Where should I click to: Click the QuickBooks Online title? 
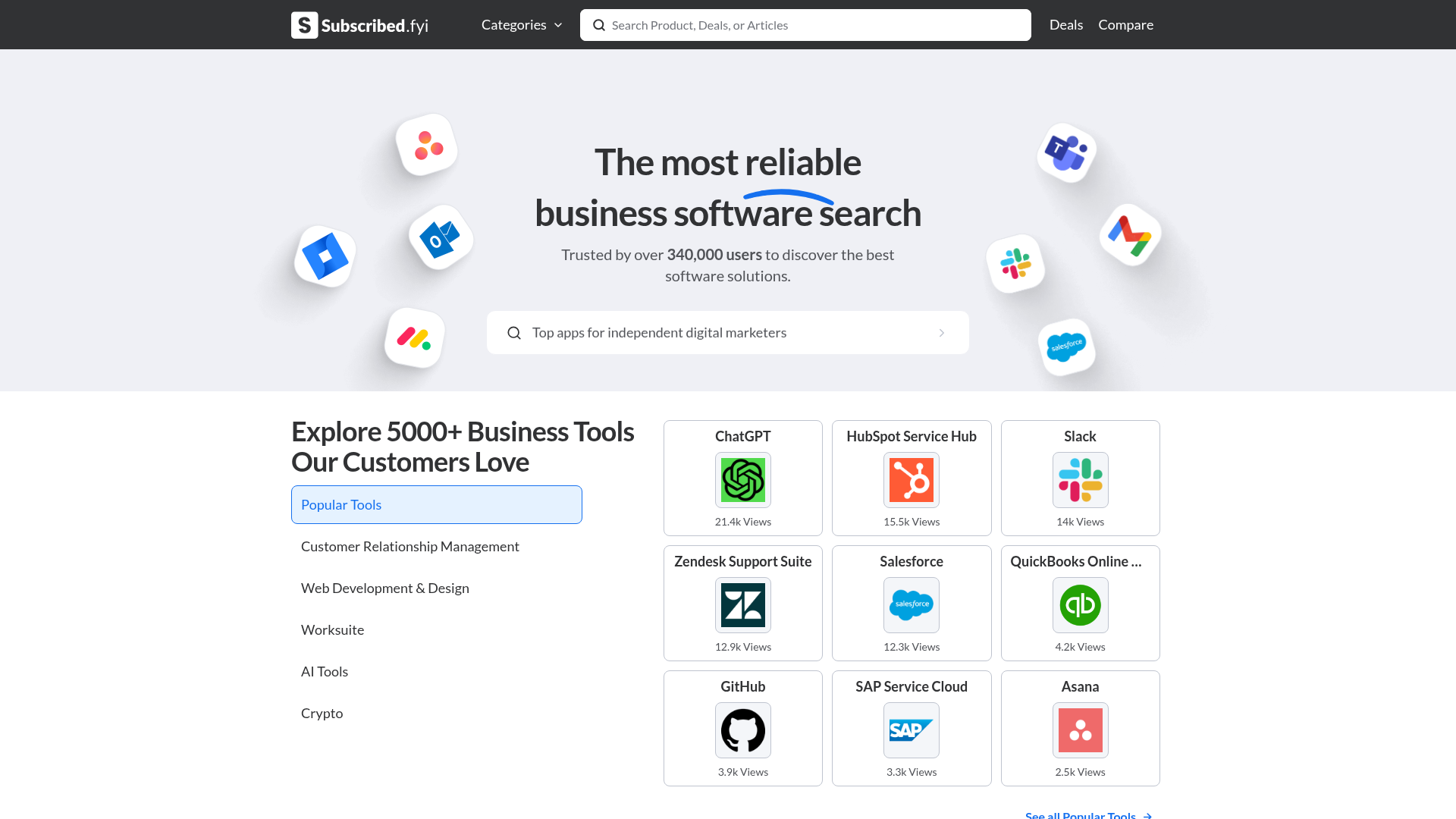1076,561
